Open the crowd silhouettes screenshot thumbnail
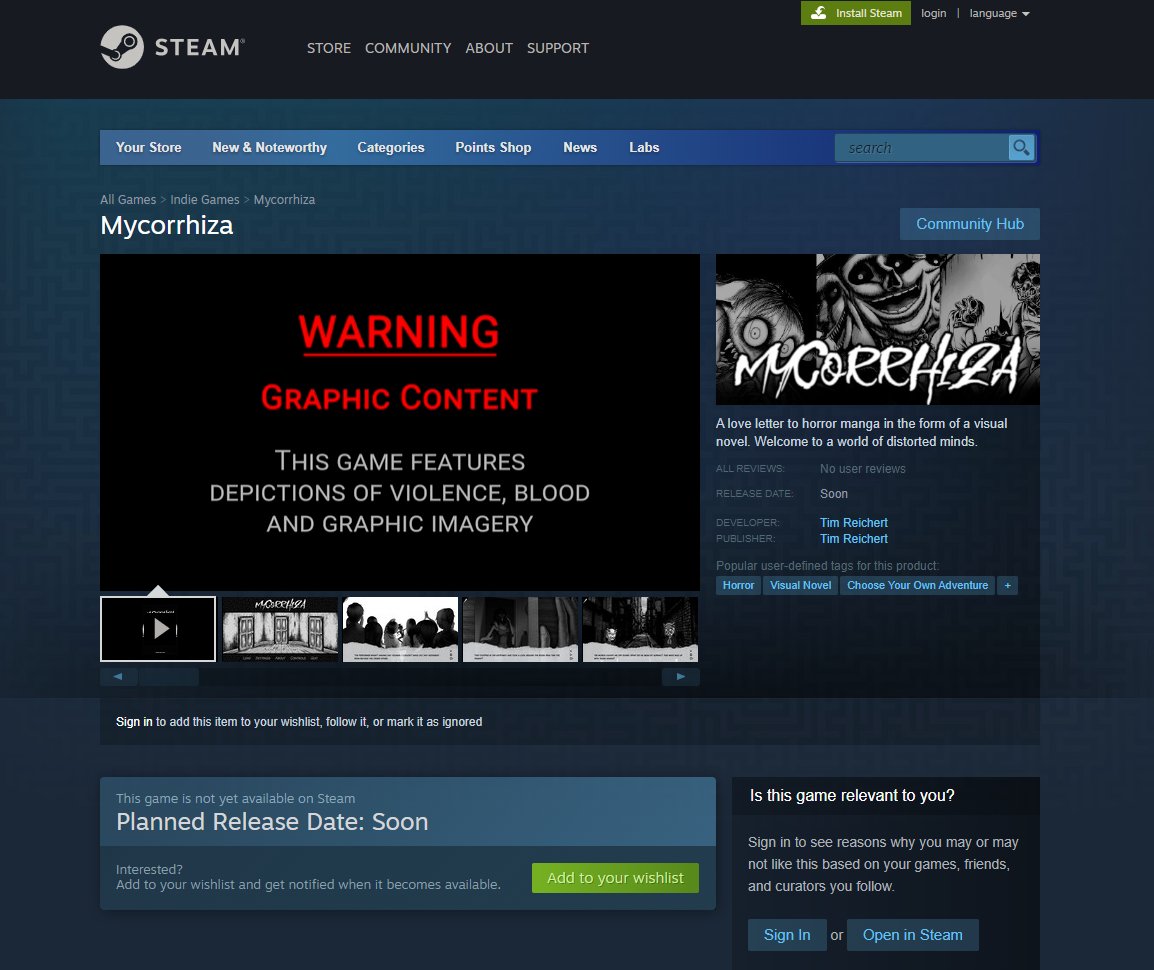Screen dimensions: 1154x970 [x=400, y=629]
